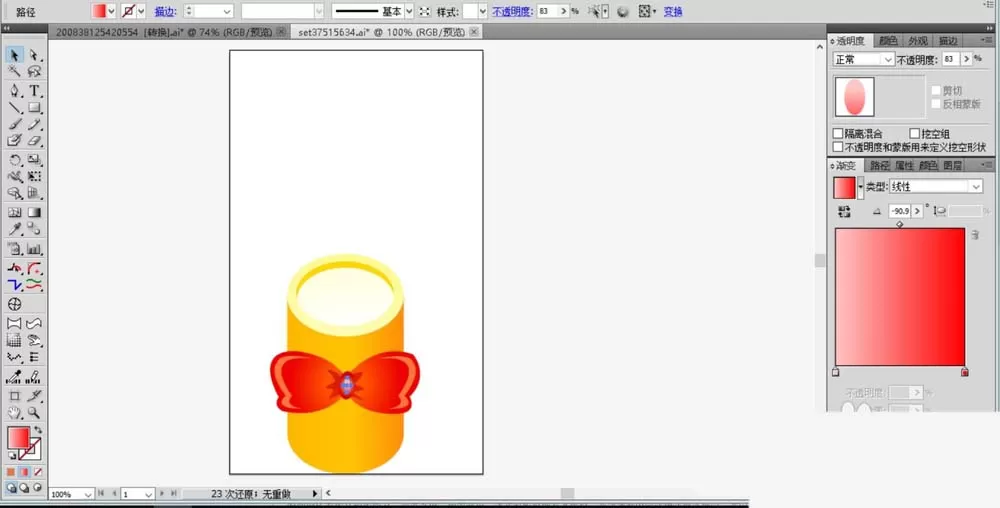Set Gradient fill mode button in toolbox
The image size is (1000, 508).
(24, 472)
